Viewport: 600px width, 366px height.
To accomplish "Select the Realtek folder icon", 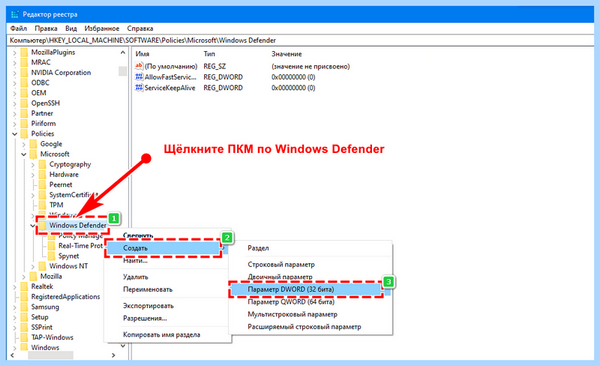I will point(24,286).
